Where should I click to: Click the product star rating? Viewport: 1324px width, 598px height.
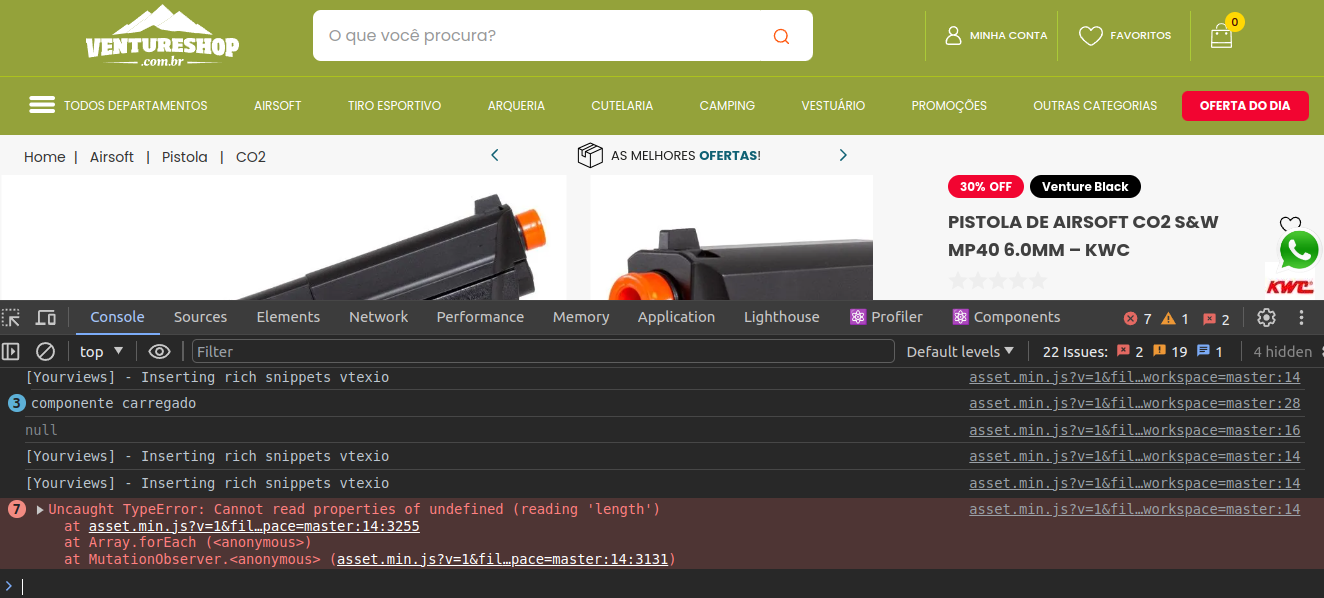pyautogui.click(x=997, y=281)
